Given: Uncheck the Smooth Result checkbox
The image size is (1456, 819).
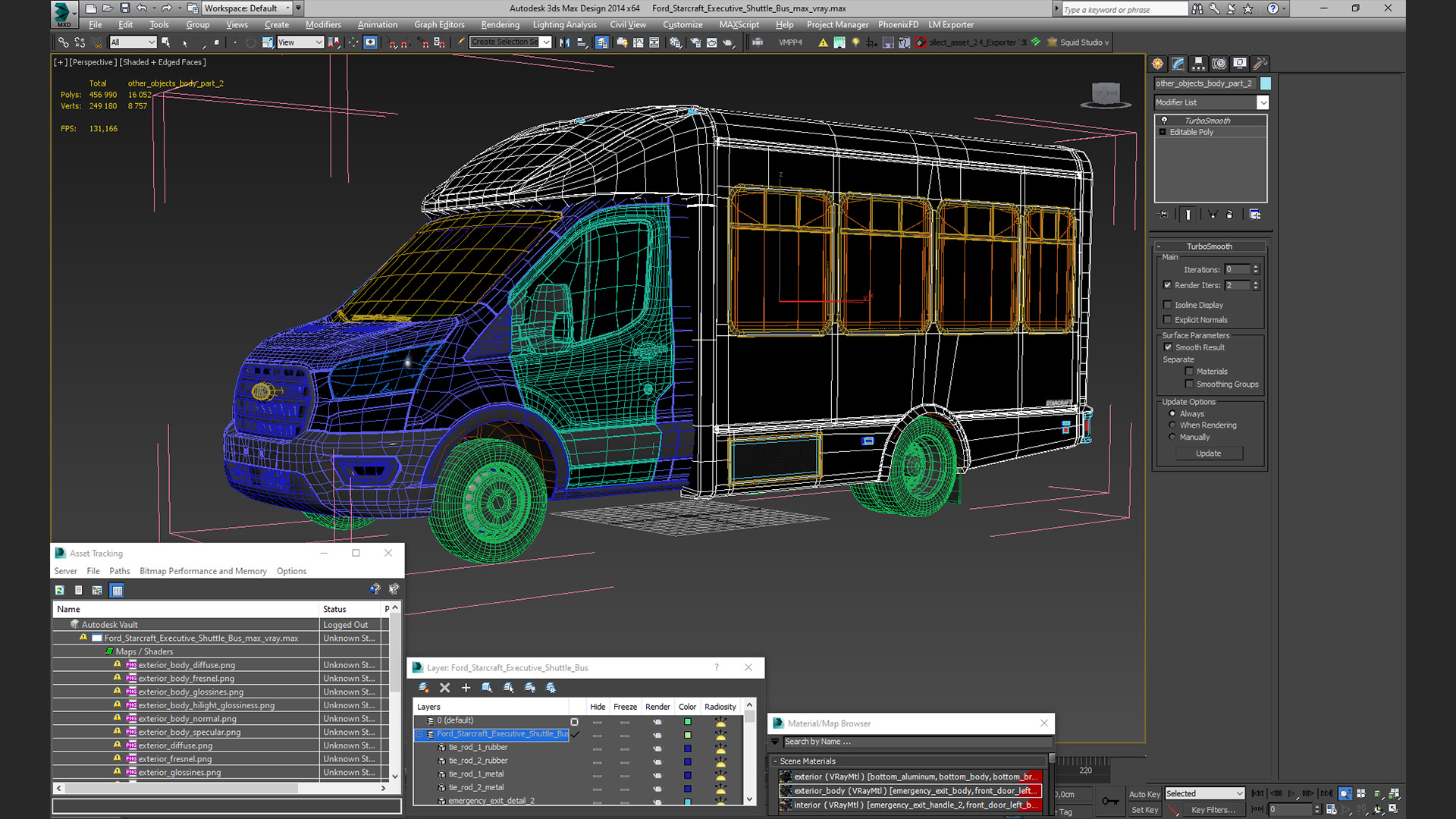Looking at the screenshot, I should coord(1168,347).
